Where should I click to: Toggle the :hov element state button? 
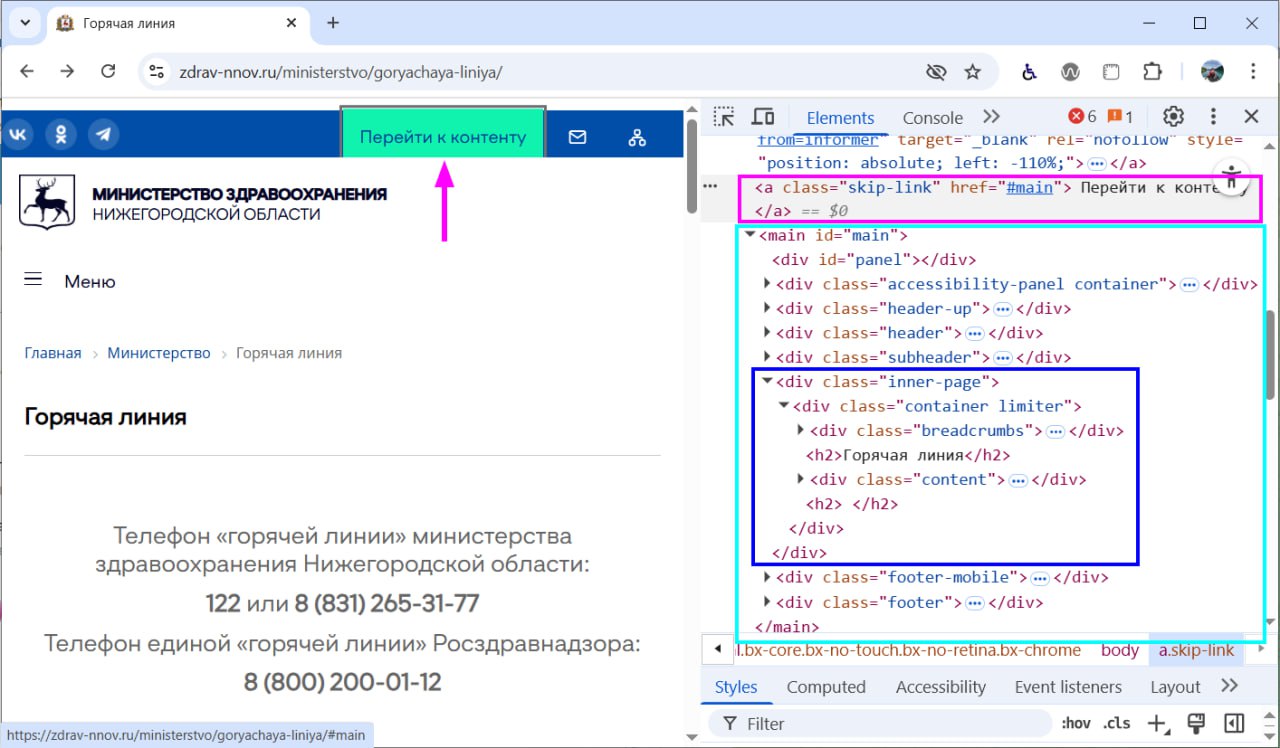[1076, 724]
